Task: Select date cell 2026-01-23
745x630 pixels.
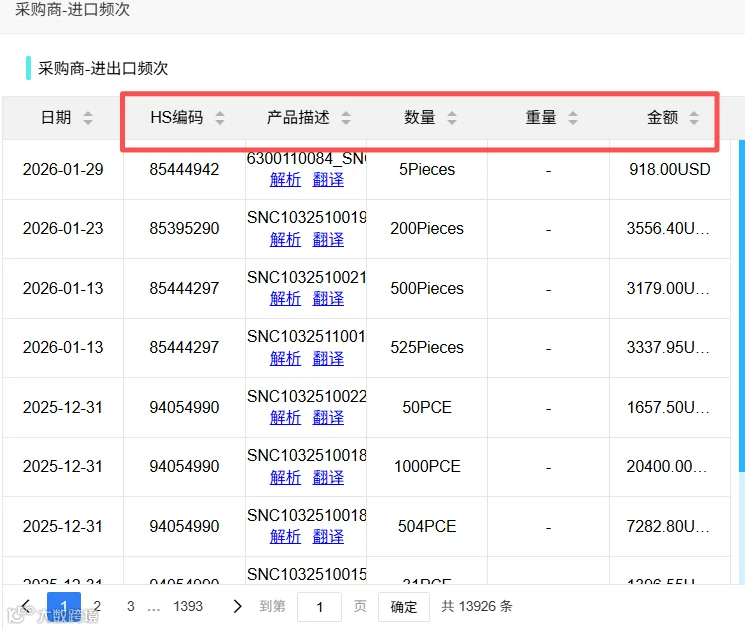Action: pos(63,229)
